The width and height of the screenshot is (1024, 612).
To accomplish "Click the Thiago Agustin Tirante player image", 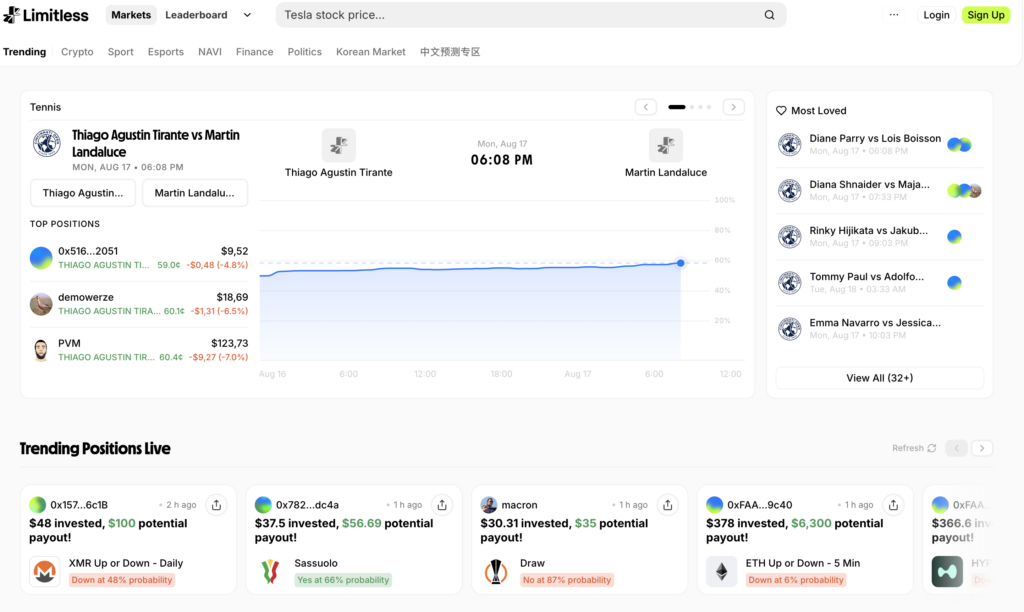I will (x=338, y=145).
